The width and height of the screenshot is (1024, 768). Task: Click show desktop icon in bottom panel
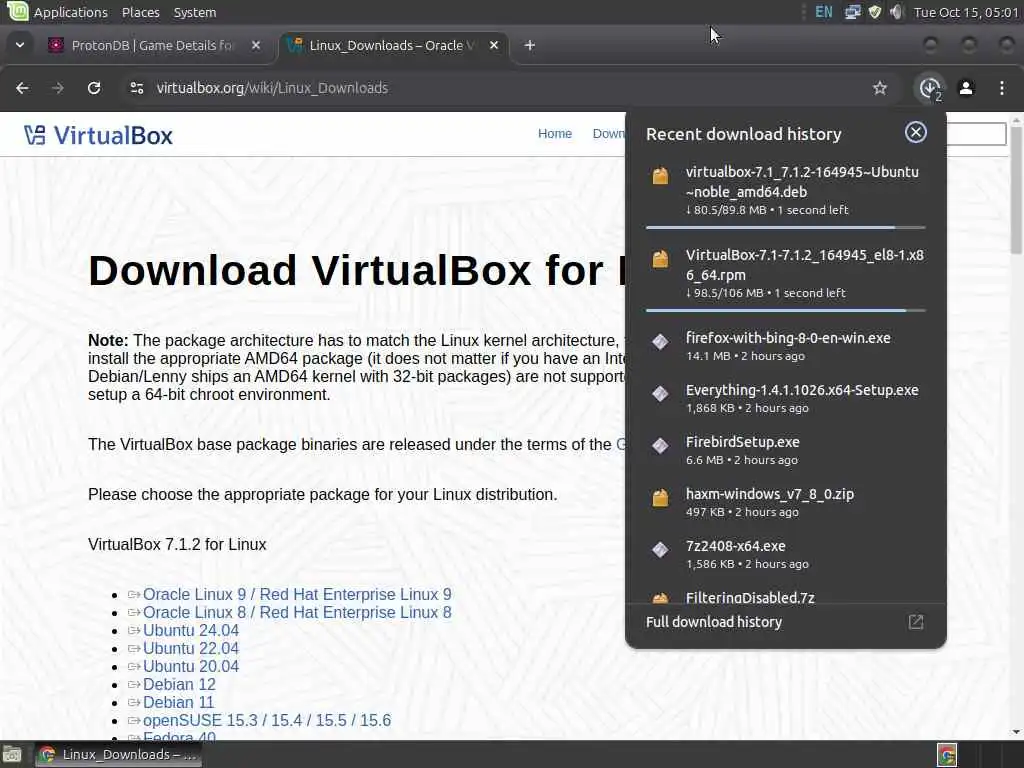pos(13,755)
